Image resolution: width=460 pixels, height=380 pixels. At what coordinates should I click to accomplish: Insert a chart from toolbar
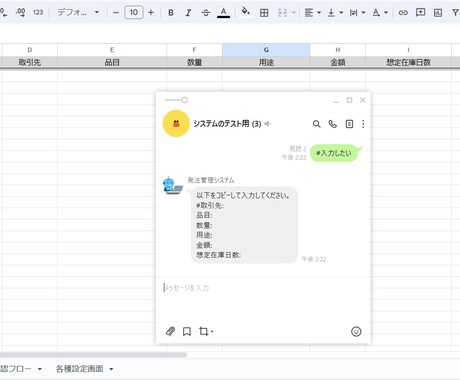pos(438,13)
